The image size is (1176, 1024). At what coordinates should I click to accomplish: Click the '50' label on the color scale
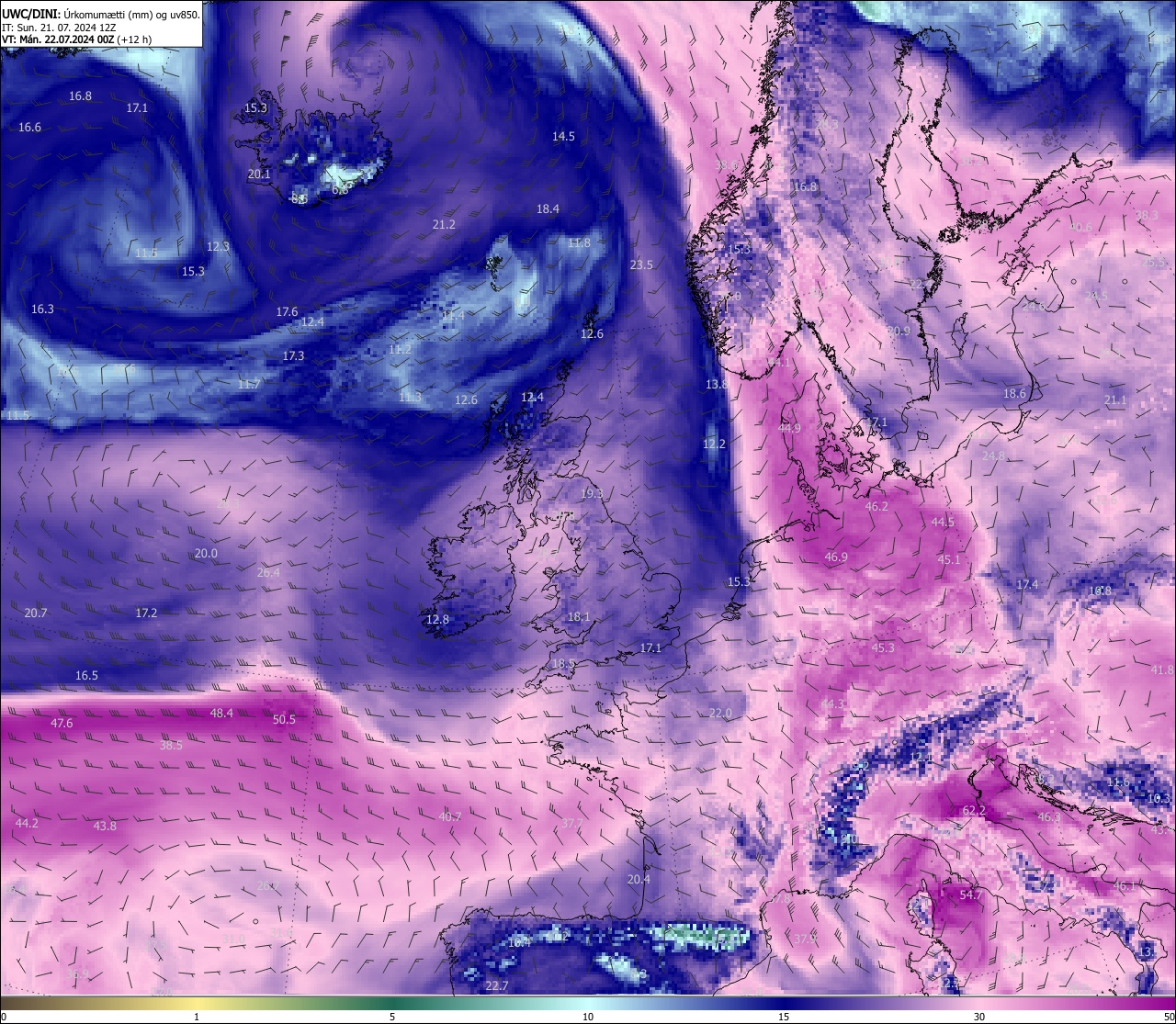point(1168,1017)
